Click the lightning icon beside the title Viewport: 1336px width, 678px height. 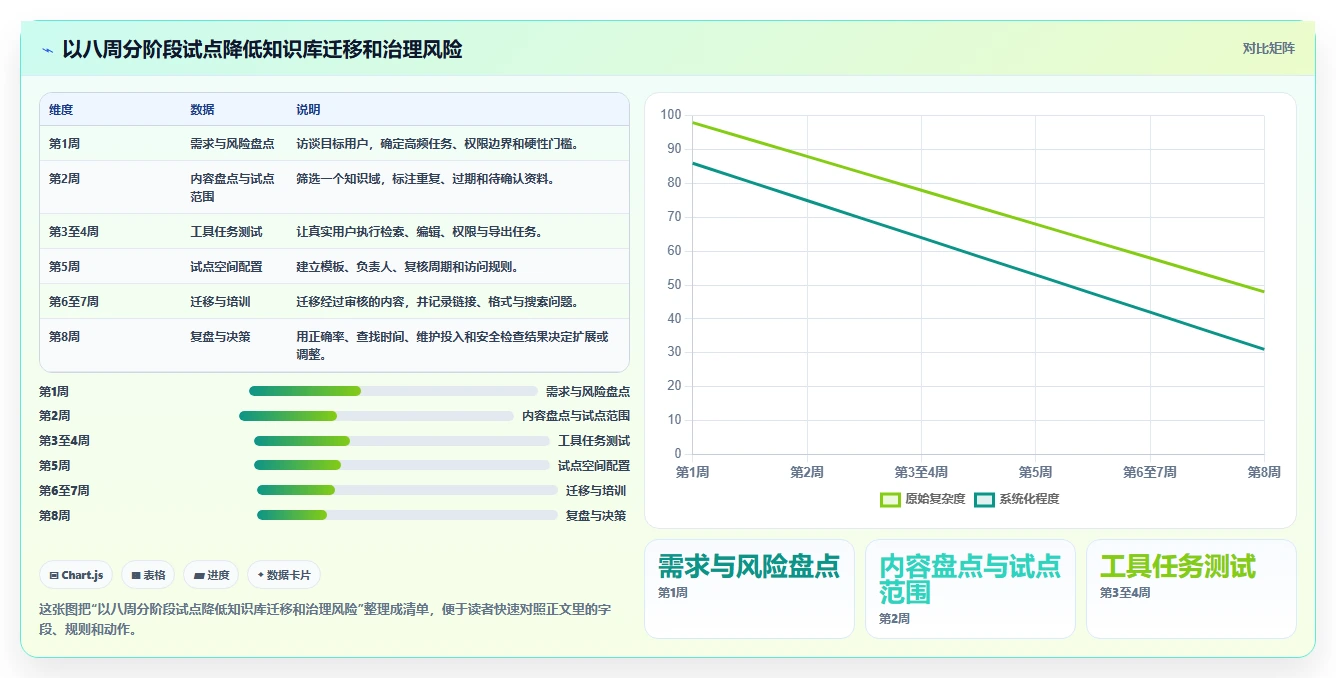point(47,50)
